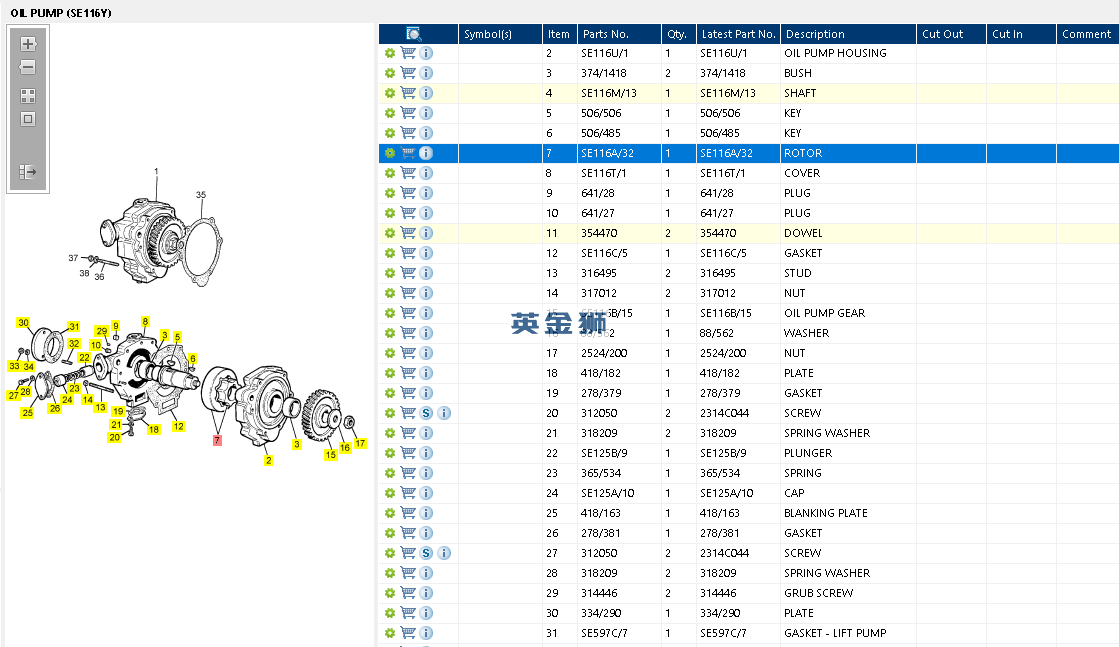1119x647 pixels.
Task: Show info for item 20 SCREW
Action: pos(444,413)
